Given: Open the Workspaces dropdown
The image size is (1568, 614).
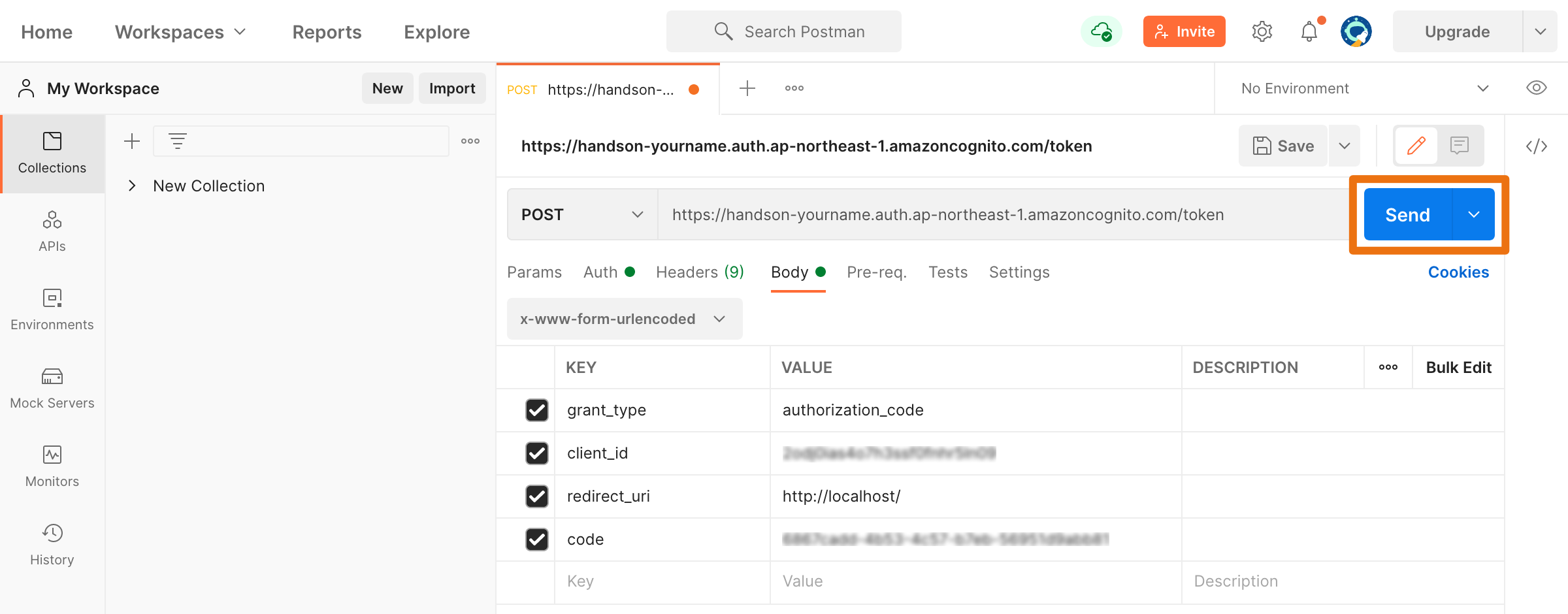Looking at the screenshot, I should click(181, 32).
